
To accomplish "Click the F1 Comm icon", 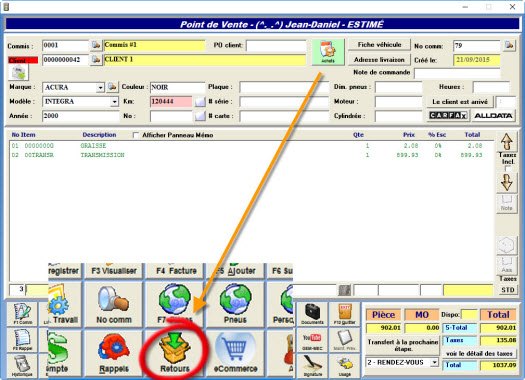I will click(22, 313).
